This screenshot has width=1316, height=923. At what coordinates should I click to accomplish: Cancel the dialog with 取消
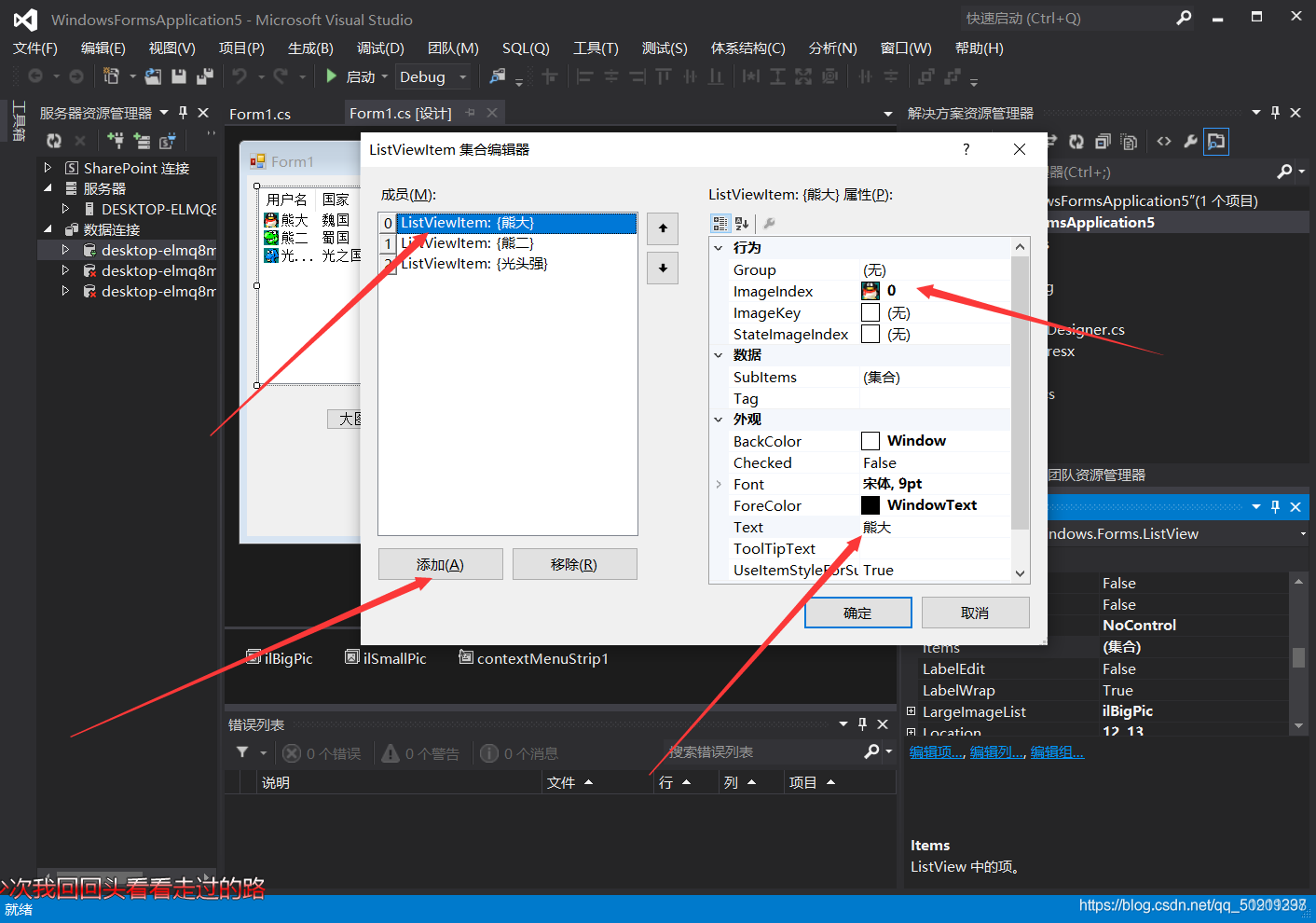[x=975, y=613]
